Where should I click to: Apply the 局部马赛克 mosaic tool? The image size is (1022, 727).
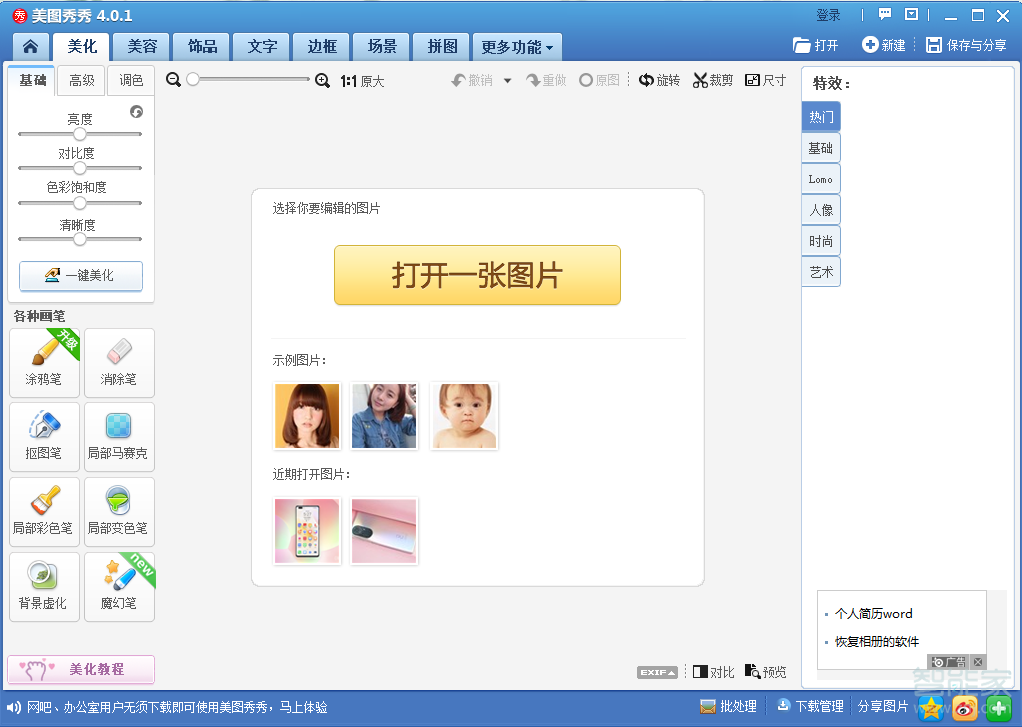tap(119, 437)
